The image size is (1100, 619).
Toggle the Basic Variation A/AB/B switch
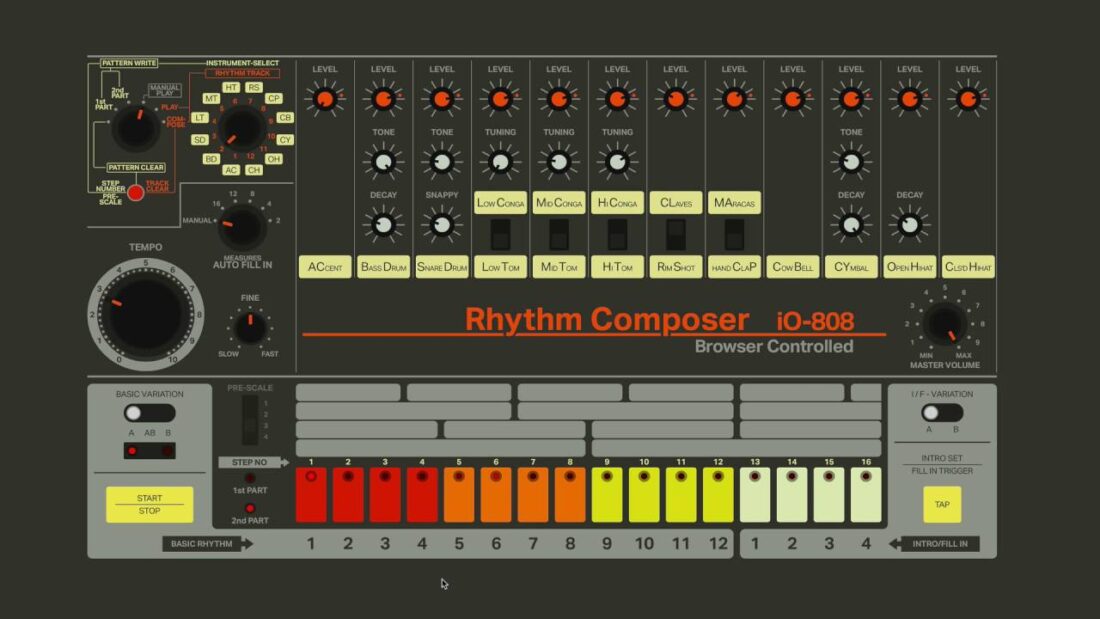click(x=149, y=413)
